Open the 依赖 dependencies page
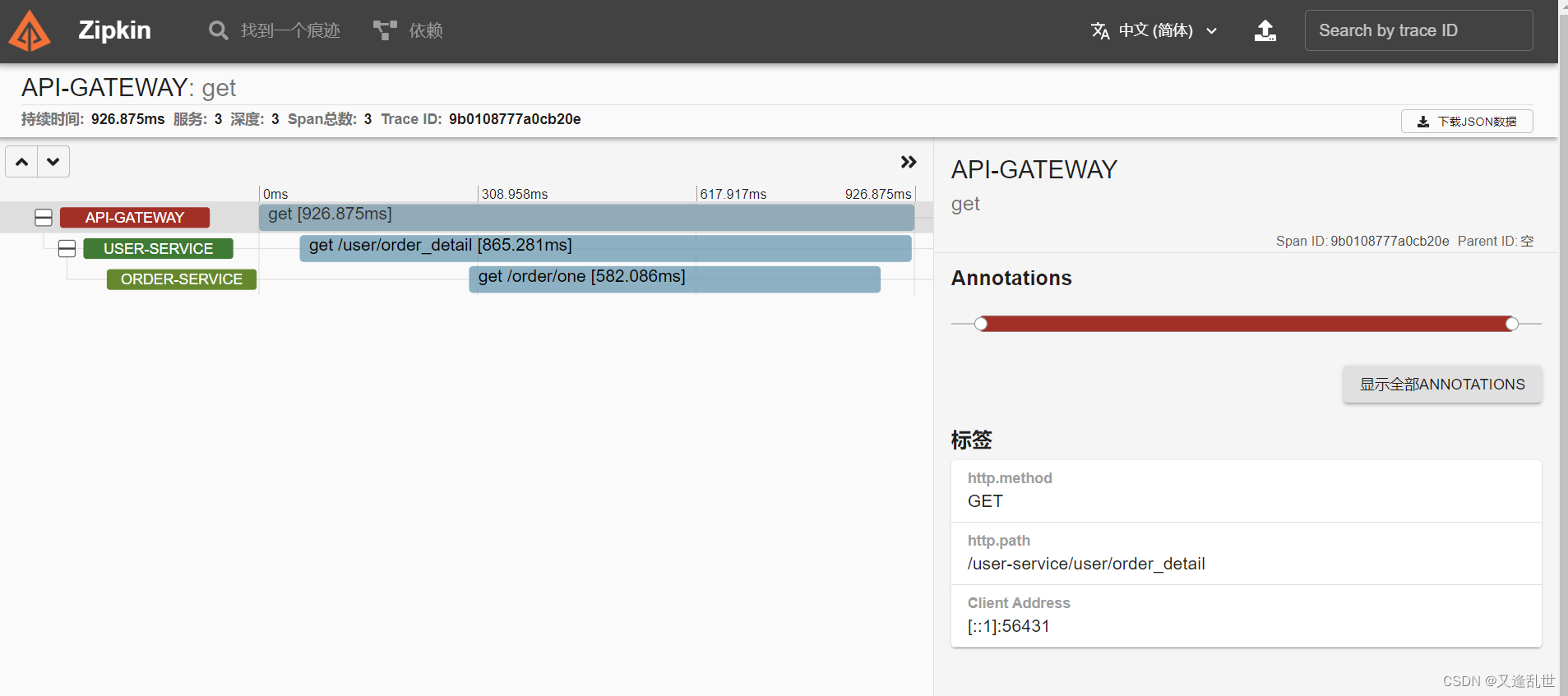Screen dimensions: 1568x696 coord(426,30)
